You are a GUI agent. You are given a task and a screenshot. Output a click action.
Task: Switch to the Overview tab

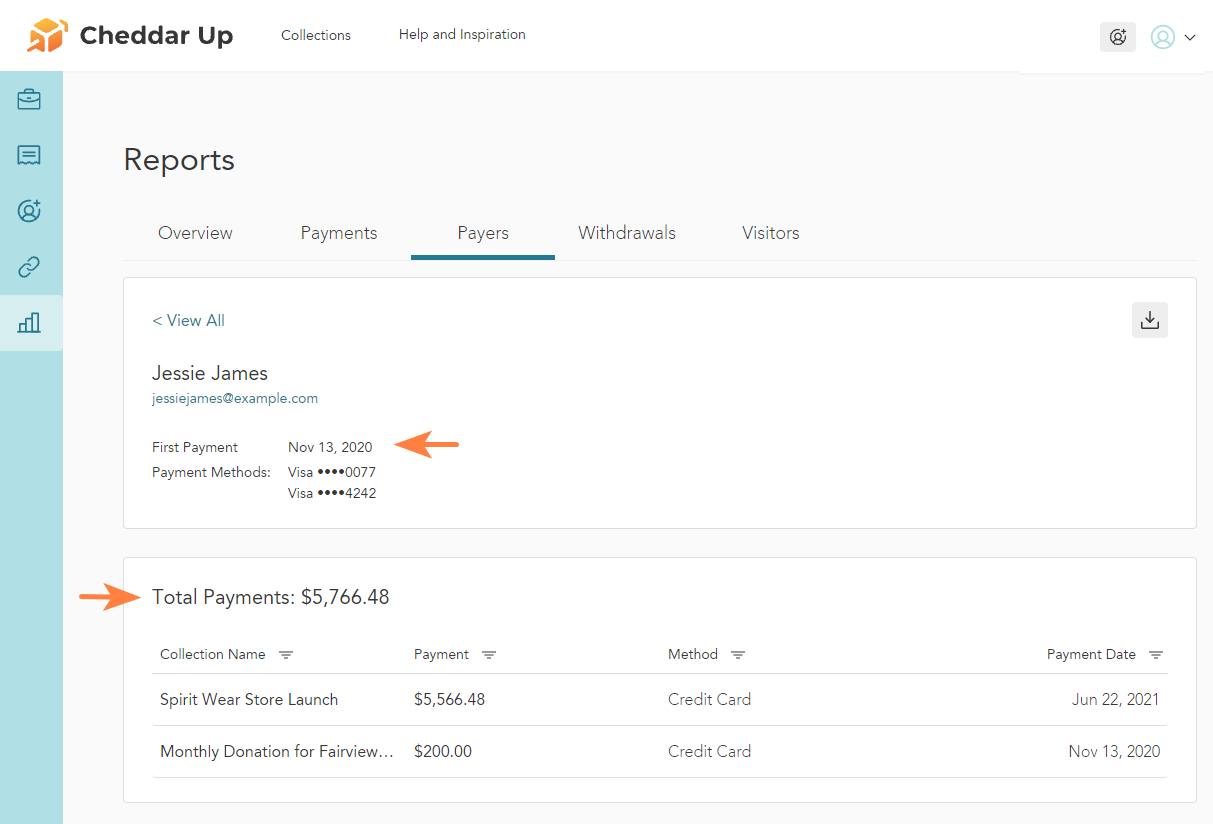click(x=195, y=233)
